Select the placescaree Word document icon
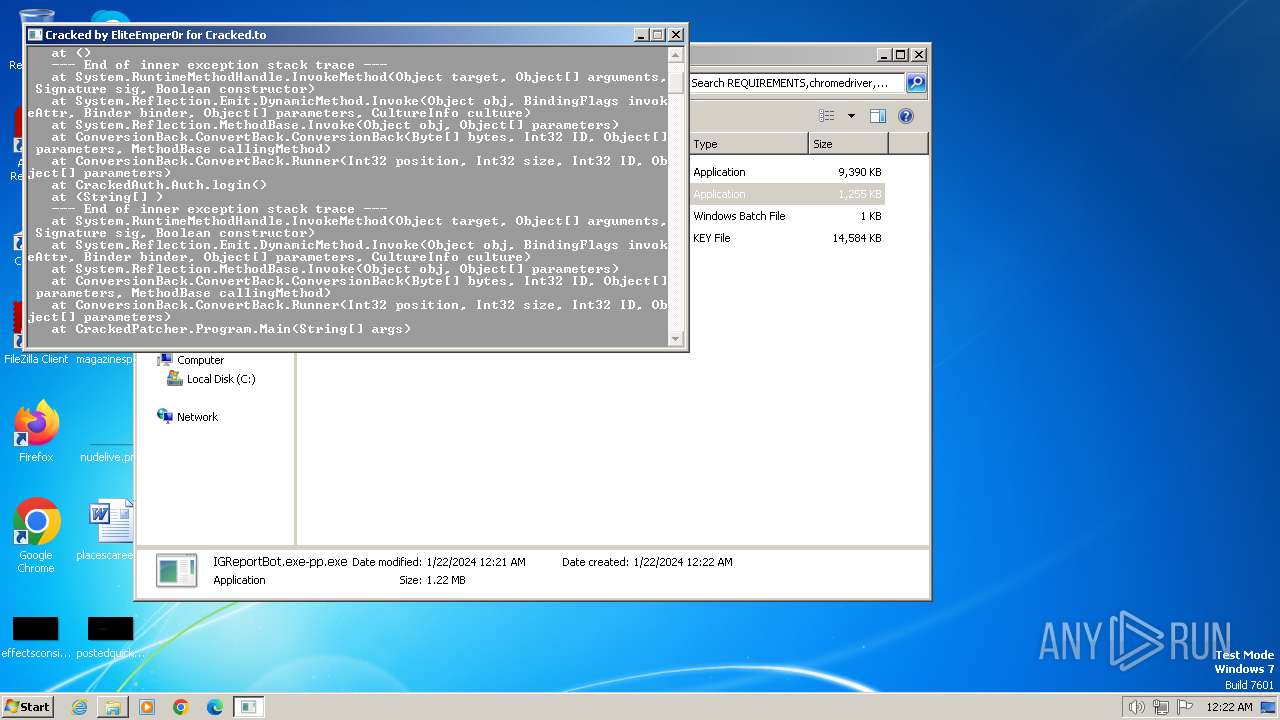Viewport: 1280px width, 720px height. [108, 530]
